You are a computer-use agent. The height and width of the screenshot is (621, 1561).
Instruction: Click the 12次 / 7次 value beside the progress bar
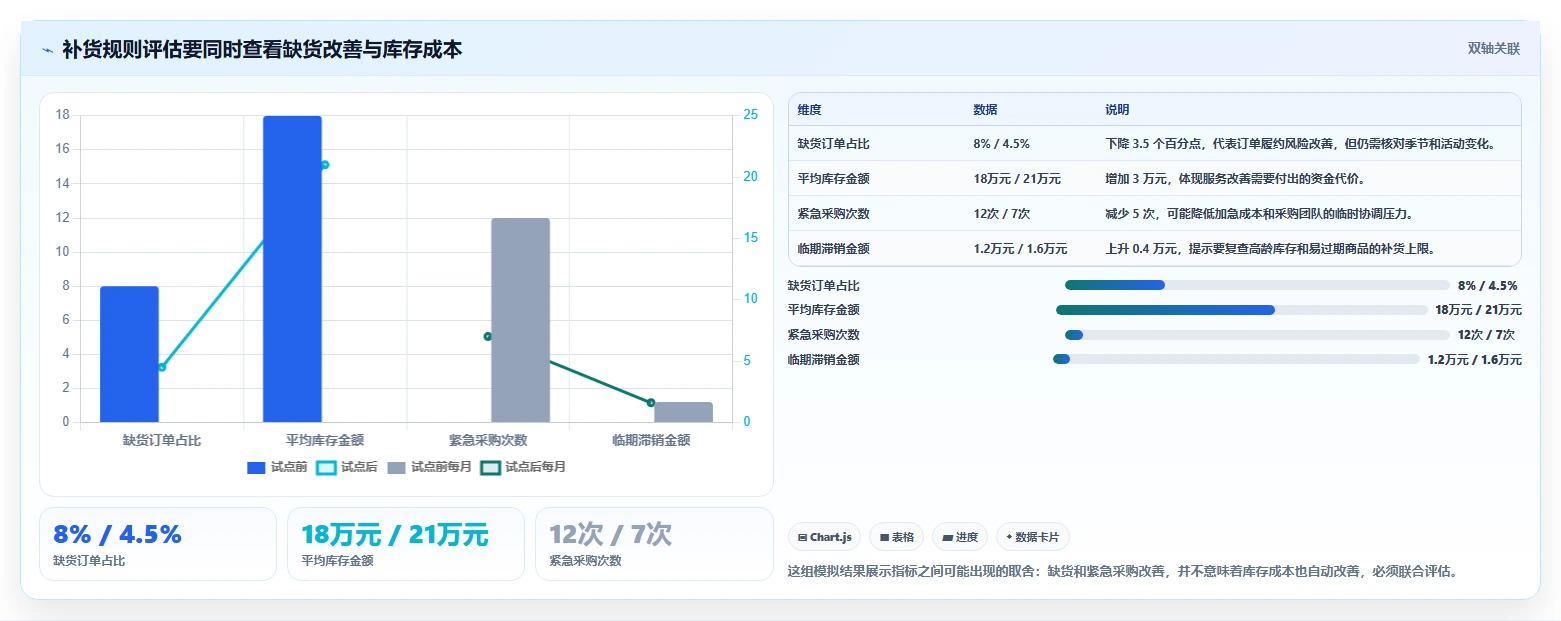[1486, 335]
